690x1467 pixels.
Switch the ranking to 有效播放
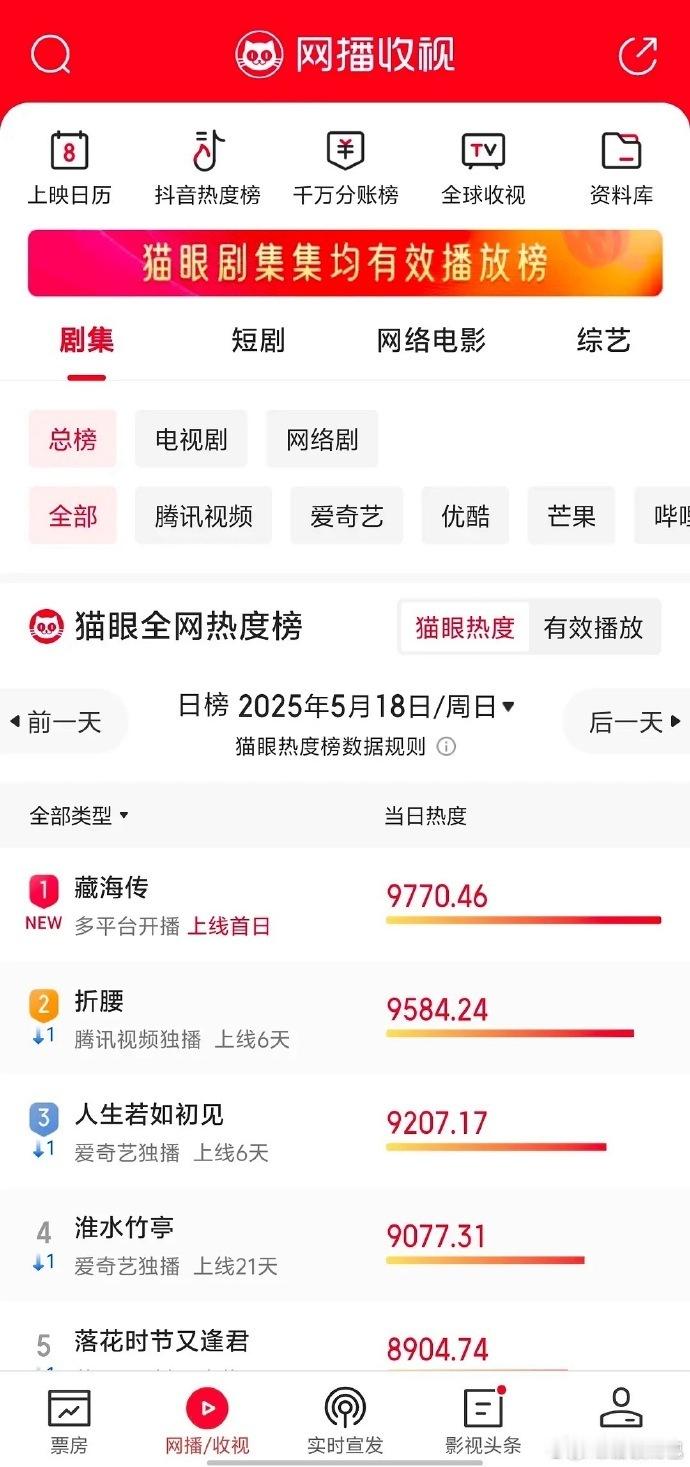tap(594, 628)
